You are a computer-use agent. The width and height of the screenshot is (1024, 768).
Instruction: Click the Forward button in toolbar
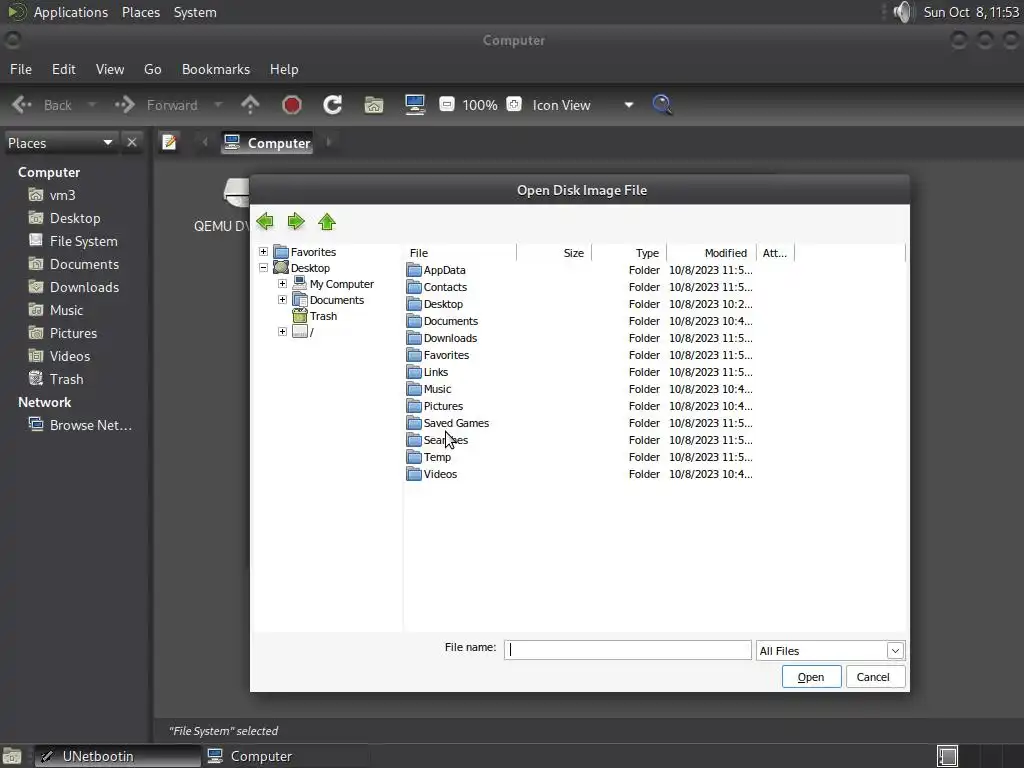click(x=157, y=104)
